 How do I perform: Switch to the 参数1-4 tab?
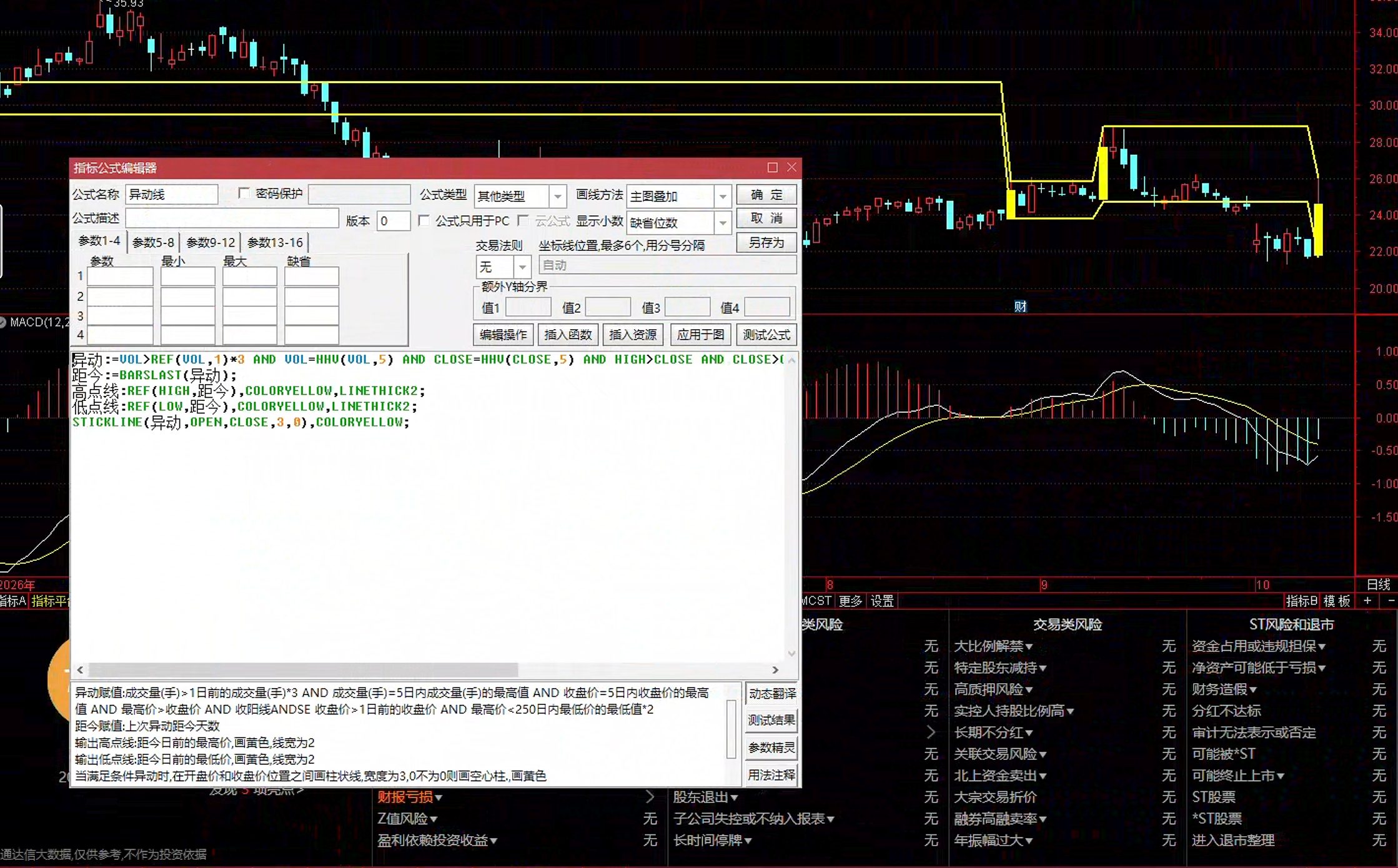point(99,241)
